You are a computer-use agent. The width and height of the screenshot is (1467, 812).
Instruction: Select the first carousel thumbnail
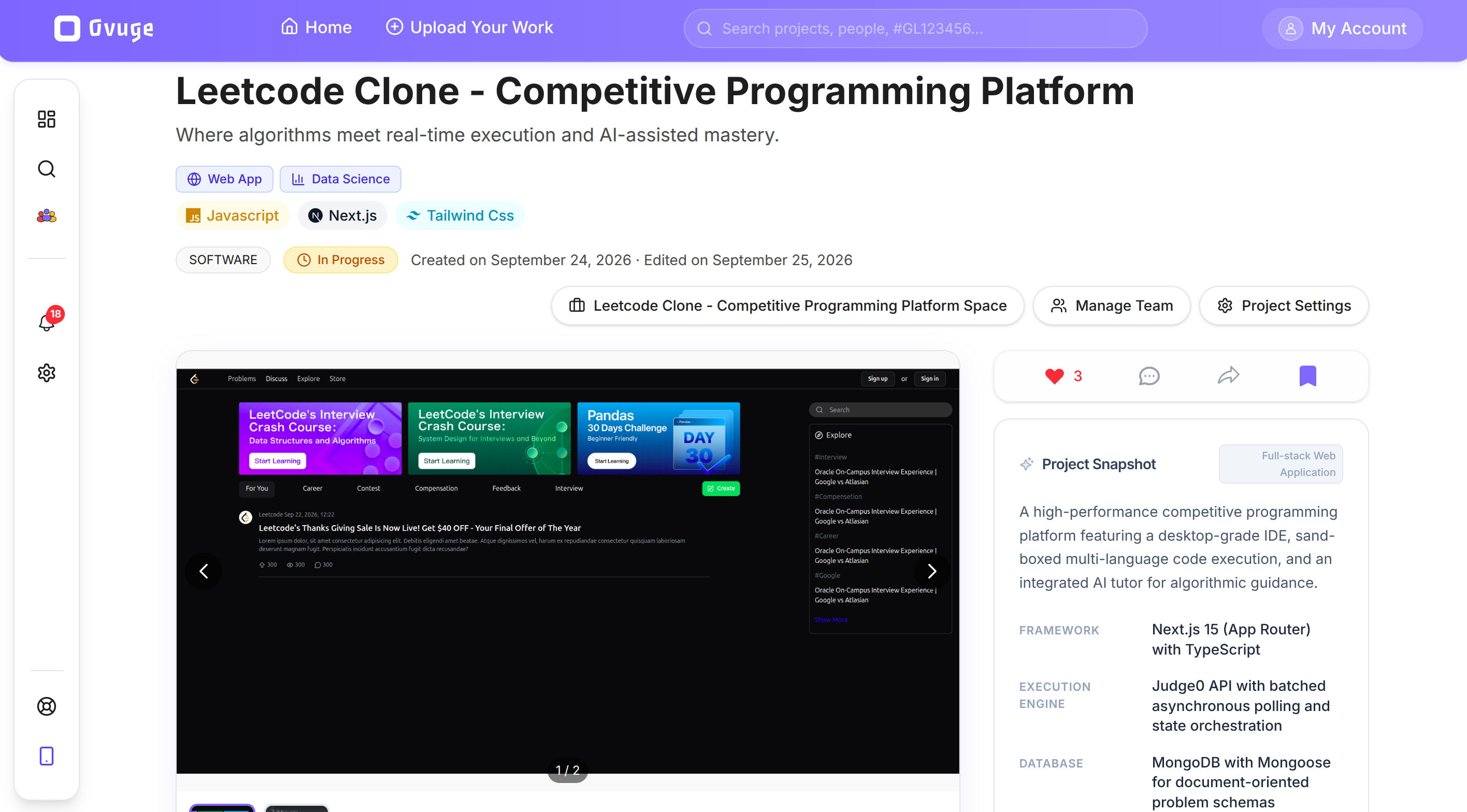[222, 807]
